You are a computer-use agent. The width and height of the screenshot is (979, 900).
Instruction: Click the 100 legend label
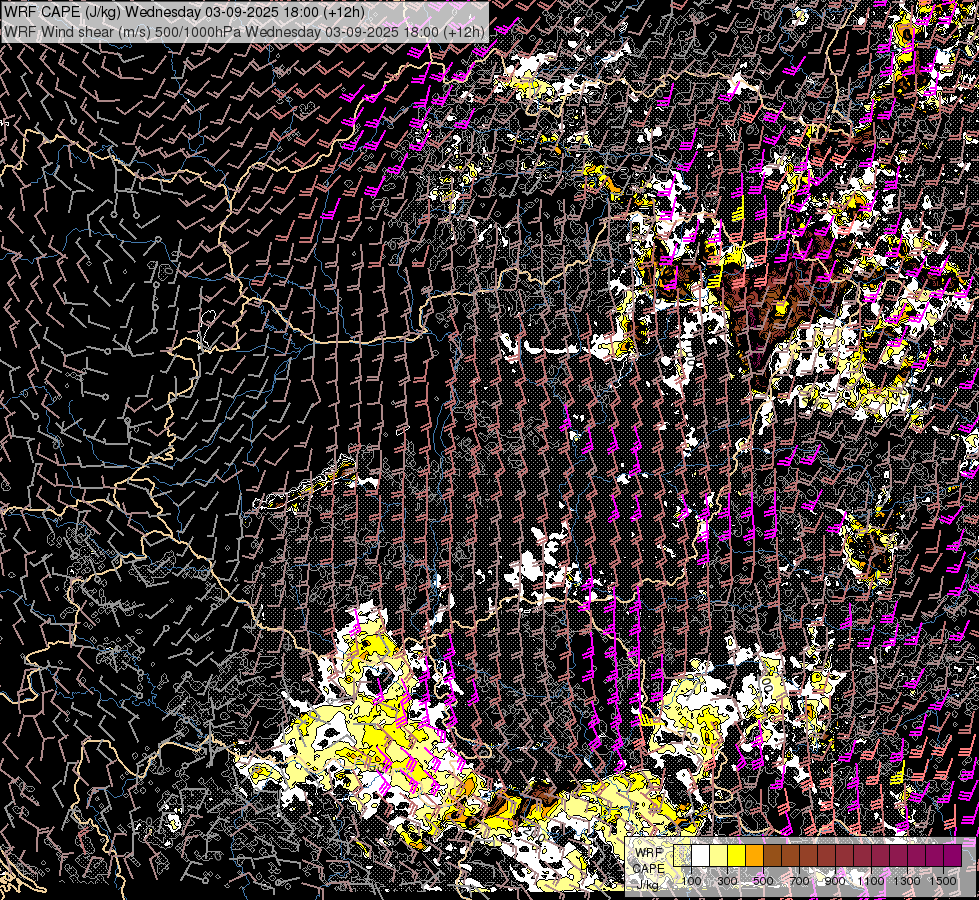click(x=691, y=881)
